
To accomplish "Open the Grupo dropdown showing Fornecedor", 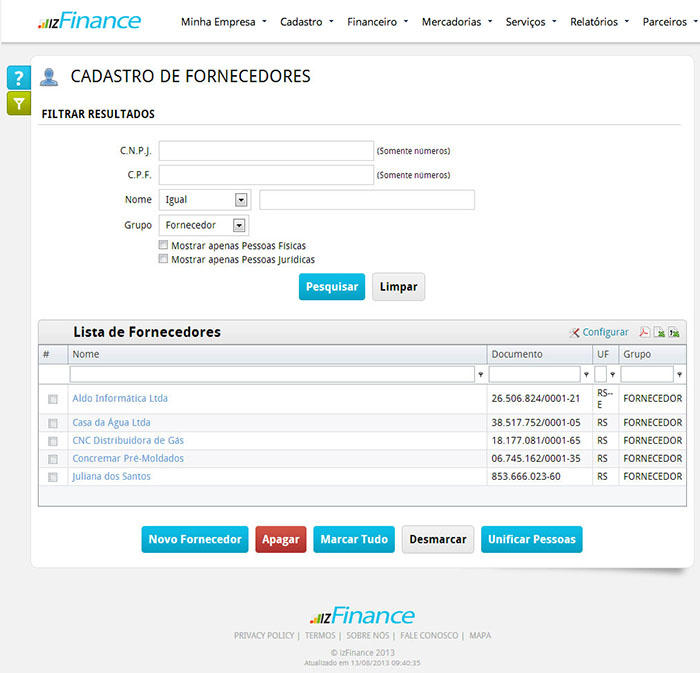I will (x=204, y=225).
